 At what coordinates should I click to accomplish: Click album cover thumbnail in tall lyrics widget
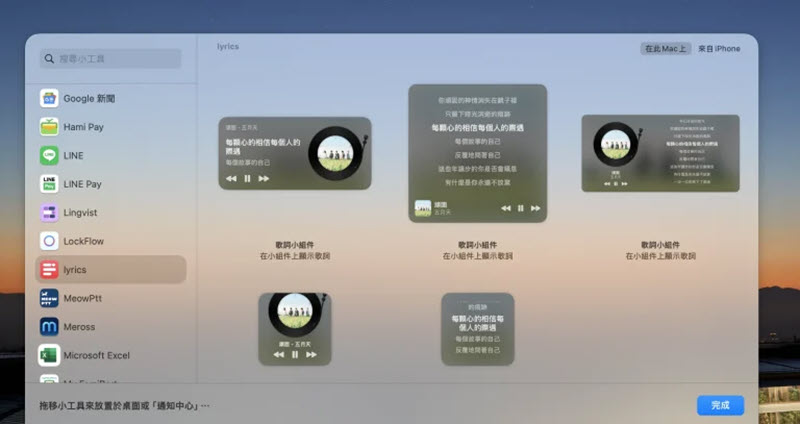(x=422, y=208)
